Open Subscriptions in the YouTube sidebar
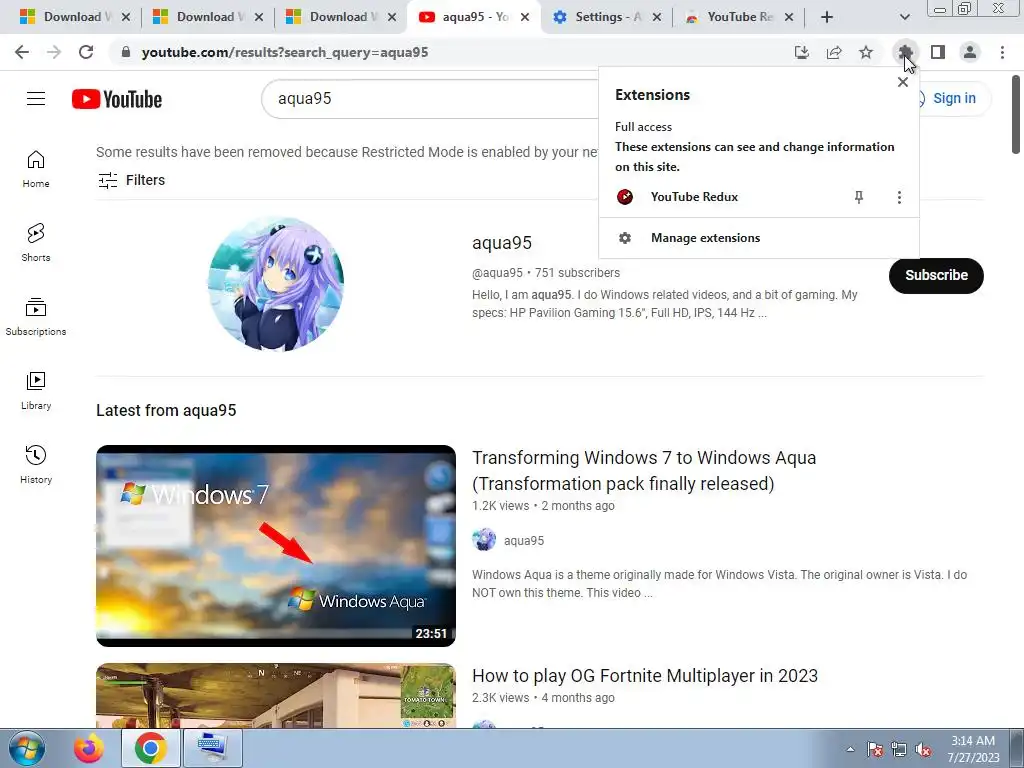 [36, 317]
